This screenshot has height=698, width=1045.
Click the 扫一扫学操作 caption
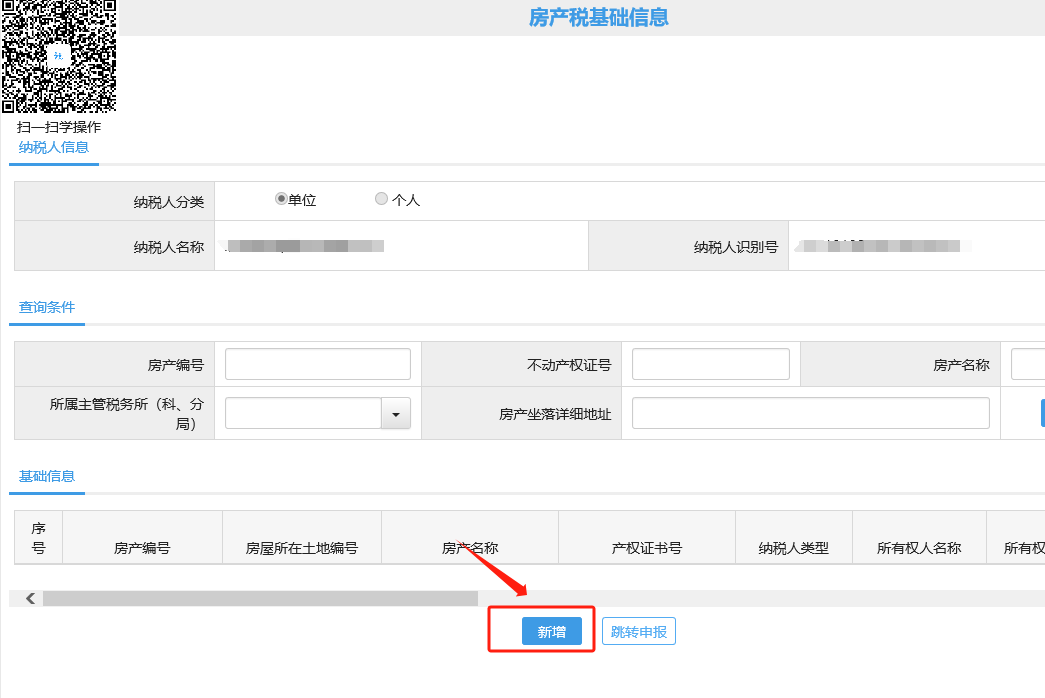coord(59,127)
